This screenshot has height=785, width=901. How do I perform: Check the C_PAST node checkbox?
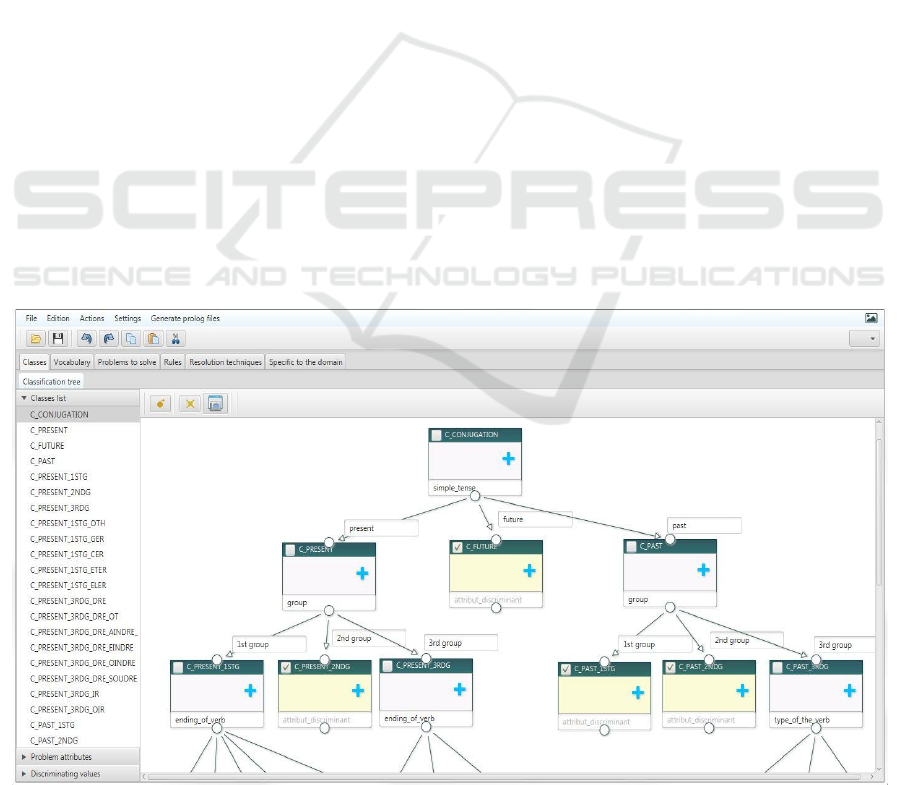[x=630, y=547]
